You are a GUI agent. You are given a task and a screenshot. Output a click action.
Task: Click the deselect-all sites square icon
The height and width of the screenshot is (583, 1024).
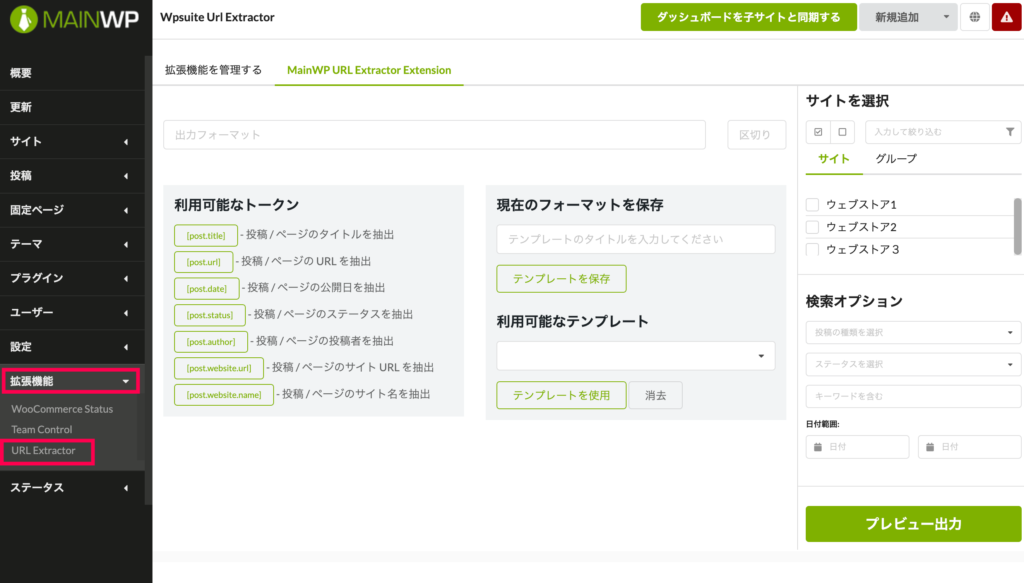point(842,132)
